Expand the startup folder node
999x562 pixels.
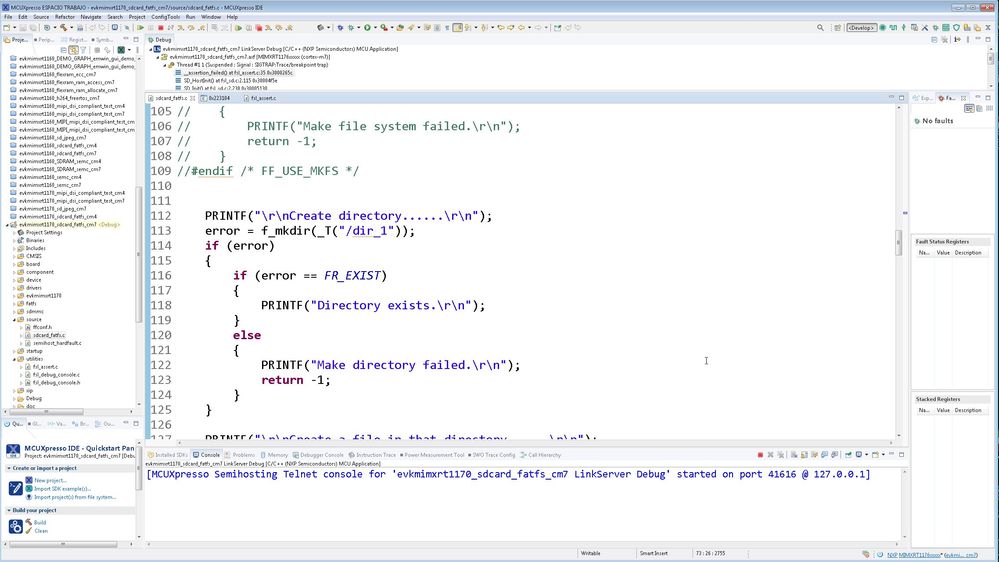point(14,351)
